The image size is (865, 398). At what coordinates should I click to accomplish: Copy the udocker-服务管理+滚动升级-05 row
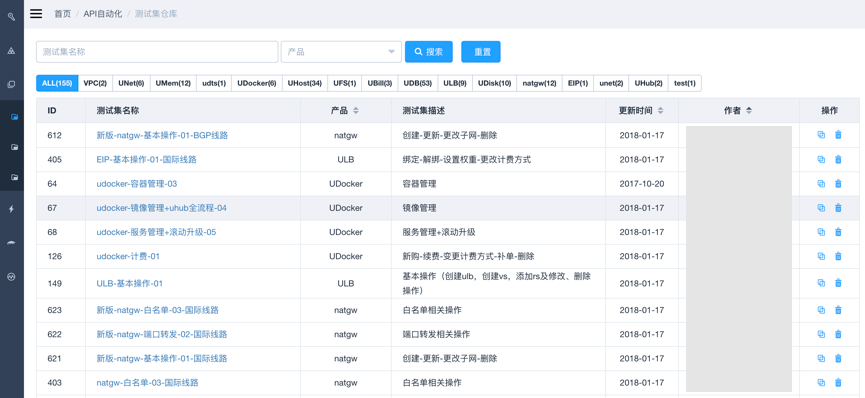821,232
